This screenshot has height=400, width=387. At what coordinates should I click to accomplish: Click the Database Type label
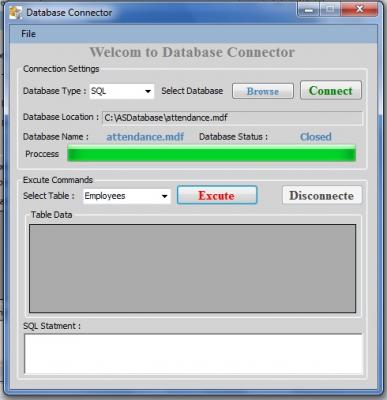tap(55, 91)
